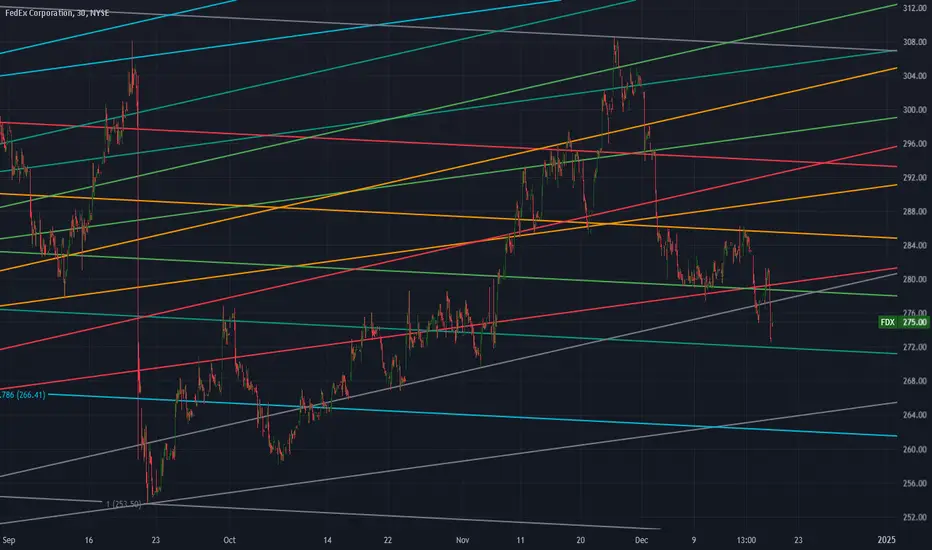This screenshot has height=550, width=932.
Task: Click the 20 date label on time axis
Action: click(x=580, y=540)
